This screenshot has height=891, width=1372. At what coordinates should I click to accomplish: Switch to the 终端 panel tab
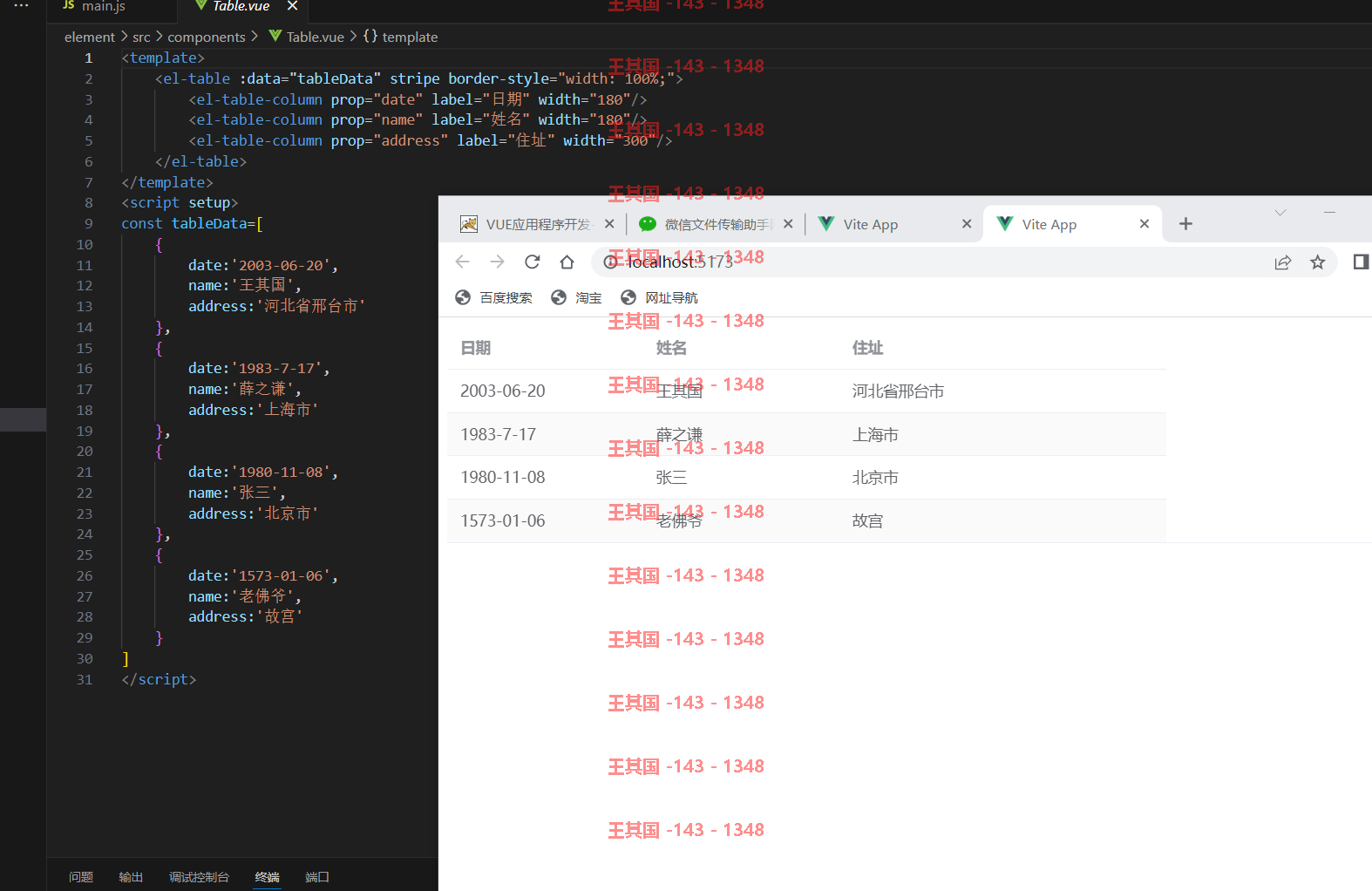point(268,877)
